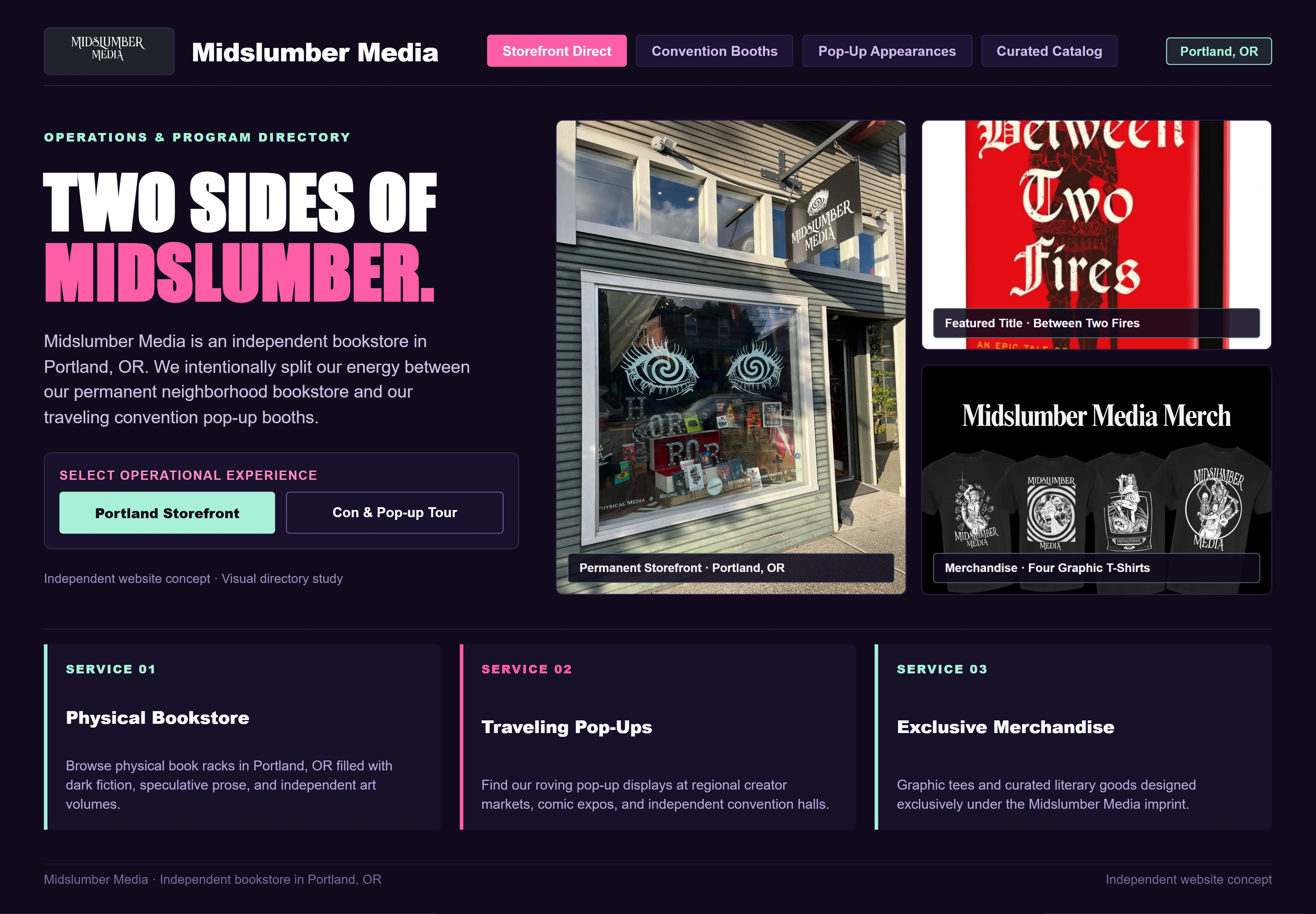Viewport: 1316px width, 914px height.
Task: Click the Traveling Pop-Ups description text
Action: point(655,794)
